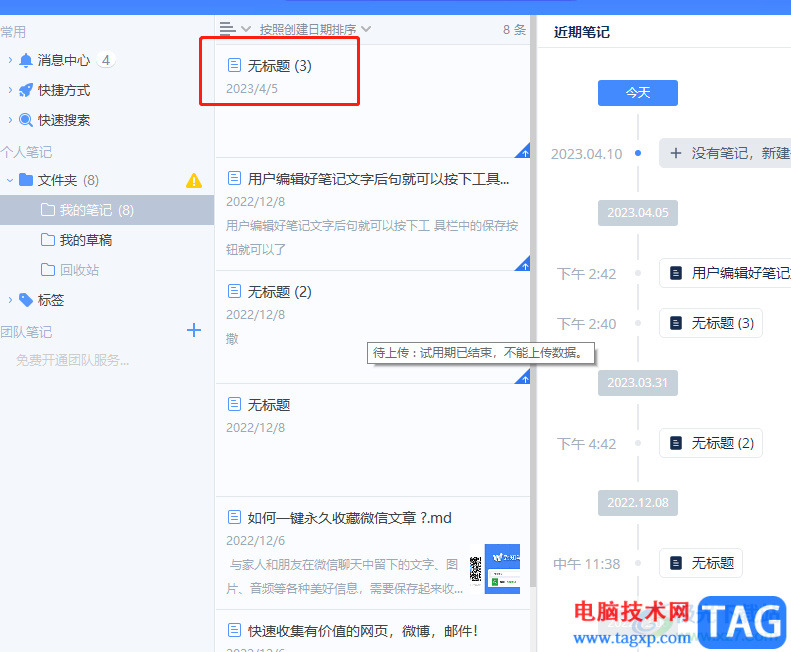Click the 8 条 note count text
Viewport: 791px width, 652px height.
pos(514,30)
